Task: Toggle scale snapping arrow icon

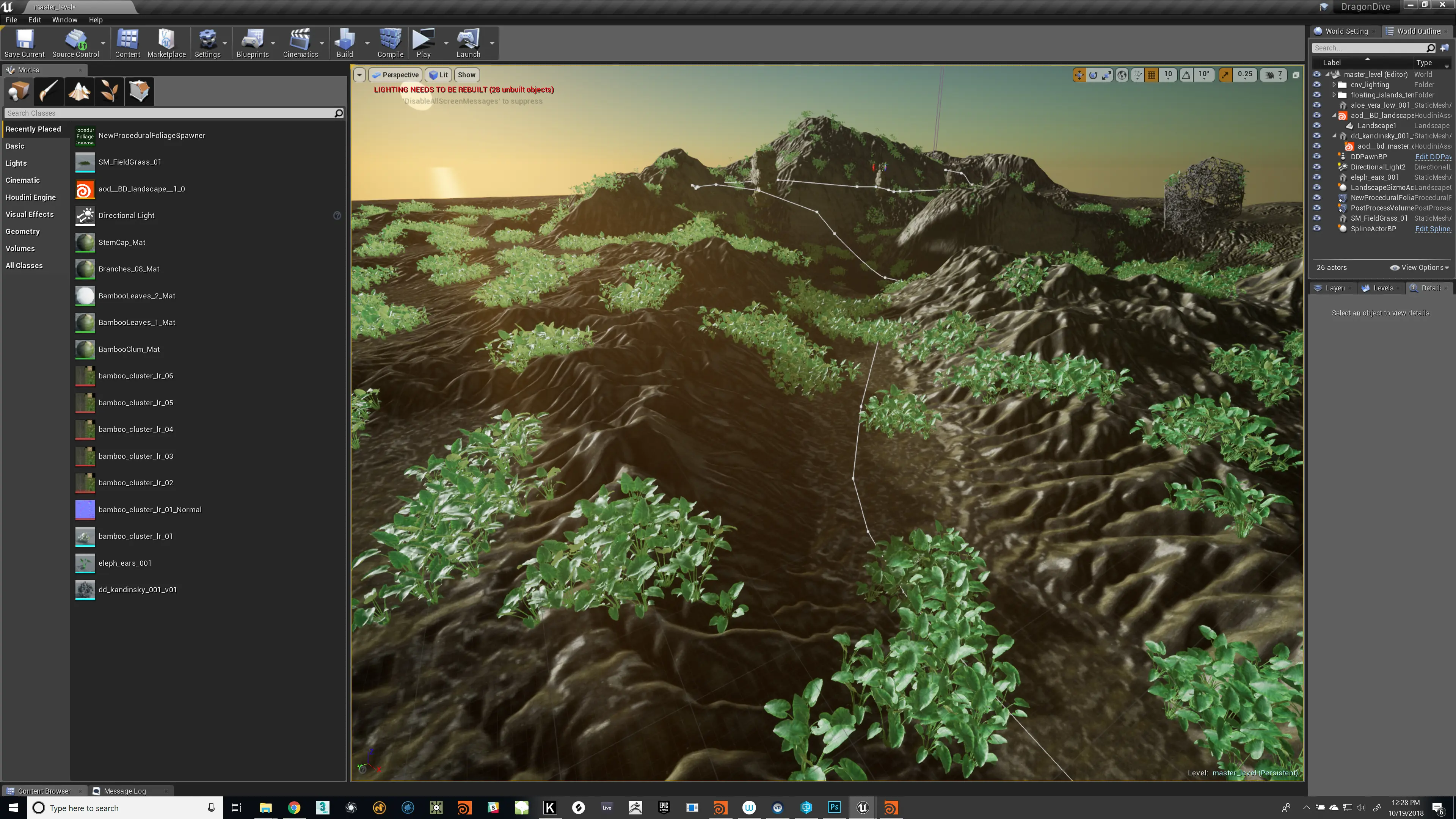Action: tap(1225, 75)
